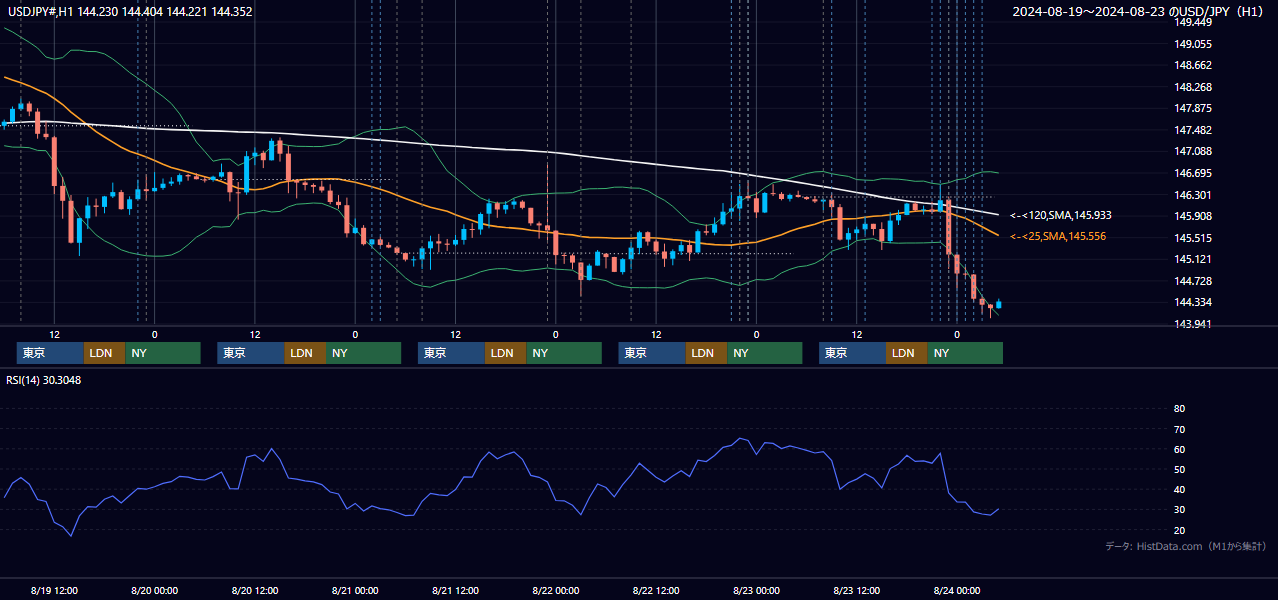Click the RSI(14) 30.3048 indicator label
The width and height of the screenshot is (1278, 600).
tap(44, 380)
